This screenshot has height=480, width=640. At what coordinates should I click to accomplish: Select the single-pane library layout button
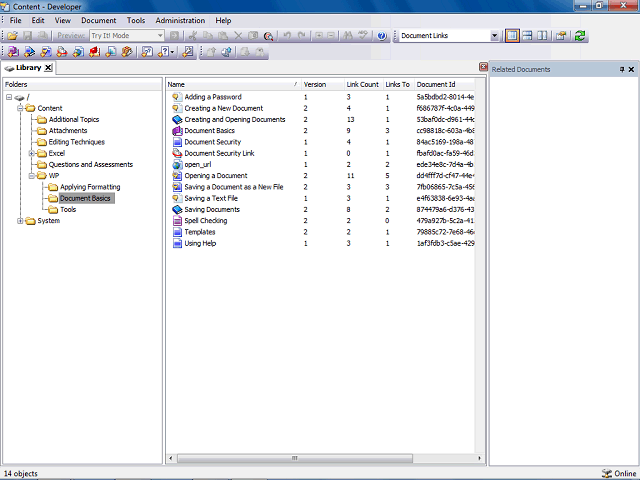click(512, 36)
